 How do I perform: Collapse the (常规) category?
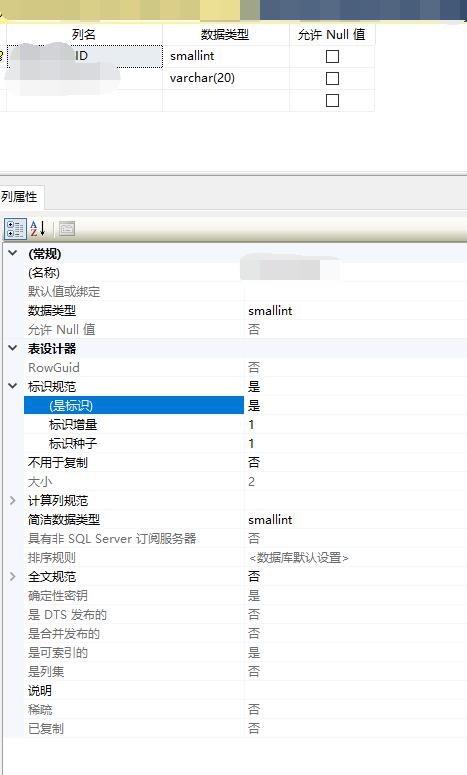click(x=13, y=253)
